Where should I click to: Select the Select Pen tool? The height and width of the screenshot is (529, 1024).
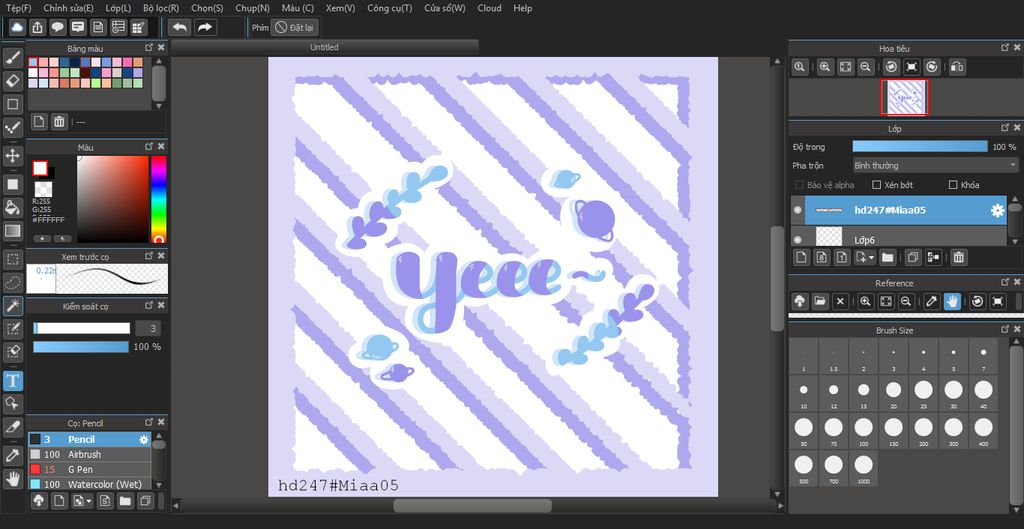(x=13, y=329)
